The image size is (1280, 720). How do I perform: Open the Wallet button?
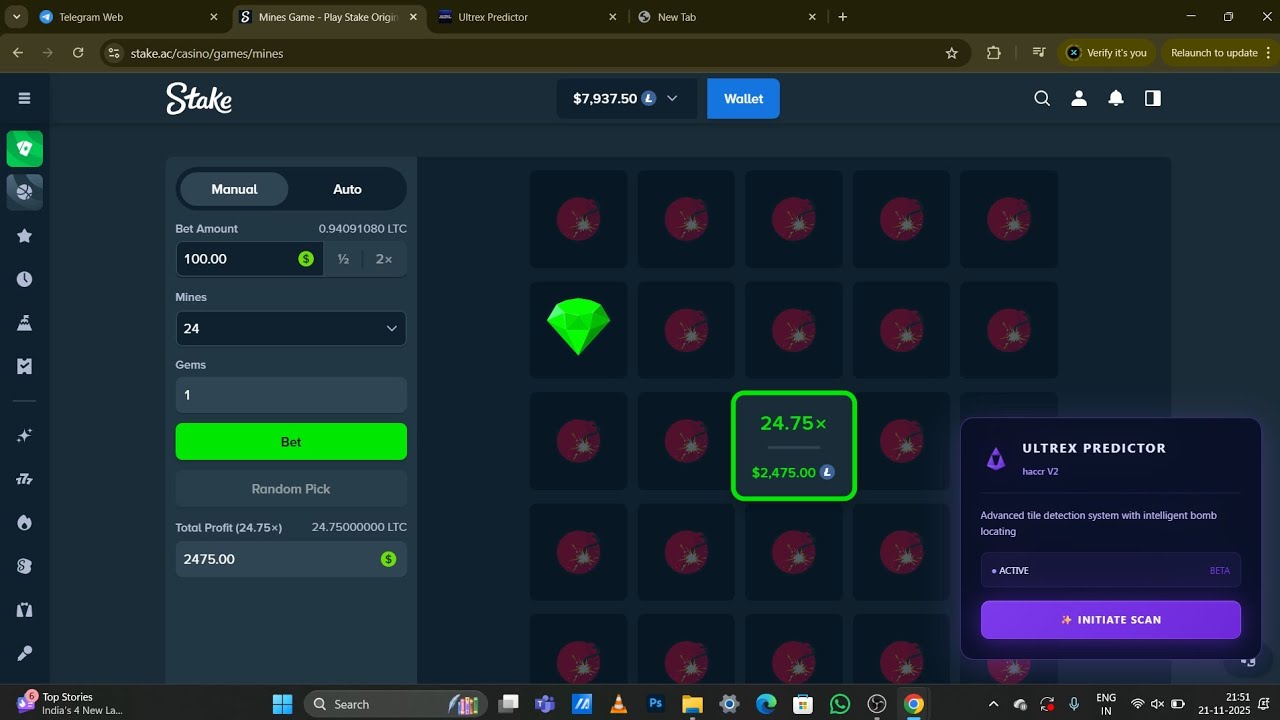point(743,98)
